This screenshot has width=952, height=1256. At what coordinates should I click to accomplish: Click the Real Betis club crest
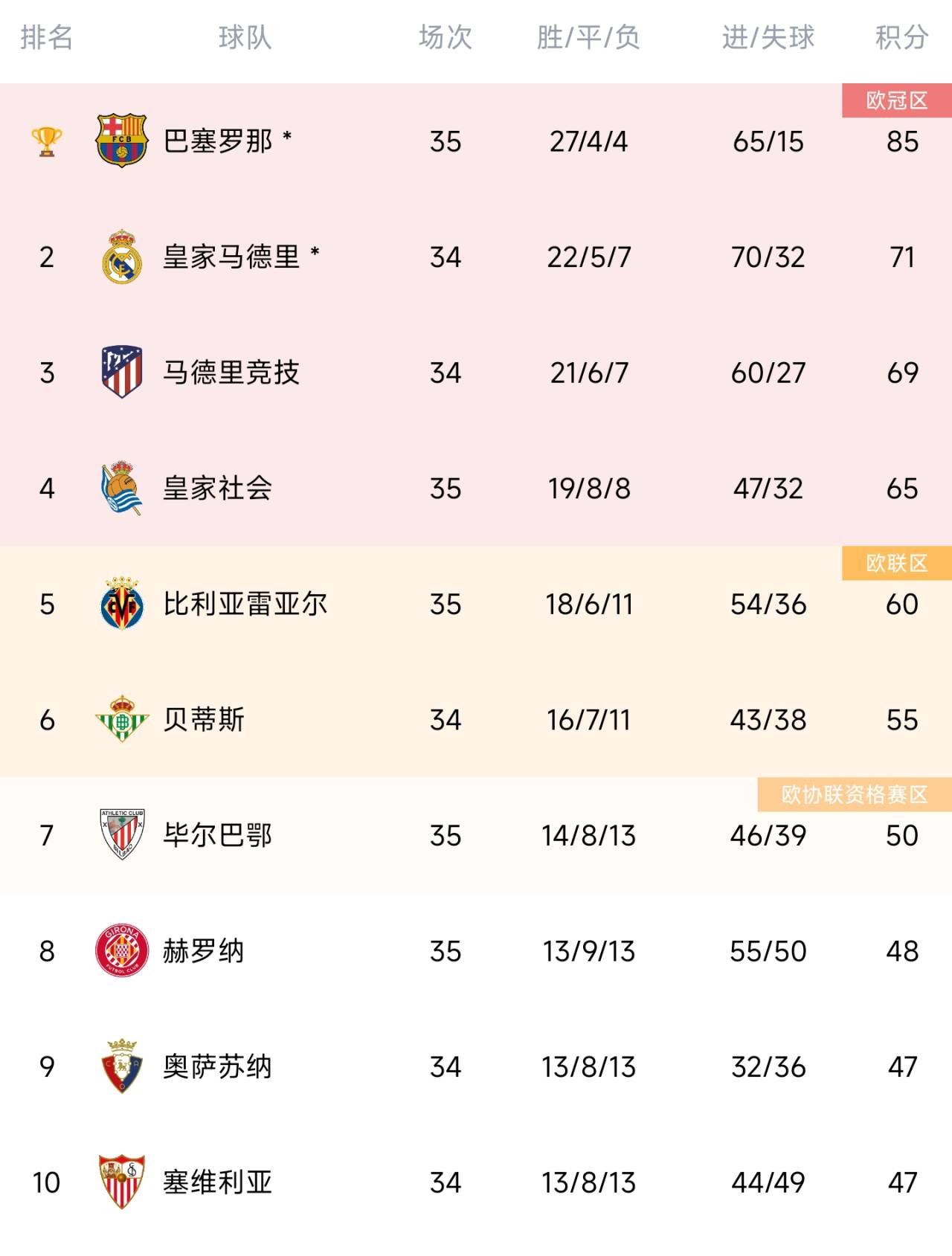pos(121,719)
